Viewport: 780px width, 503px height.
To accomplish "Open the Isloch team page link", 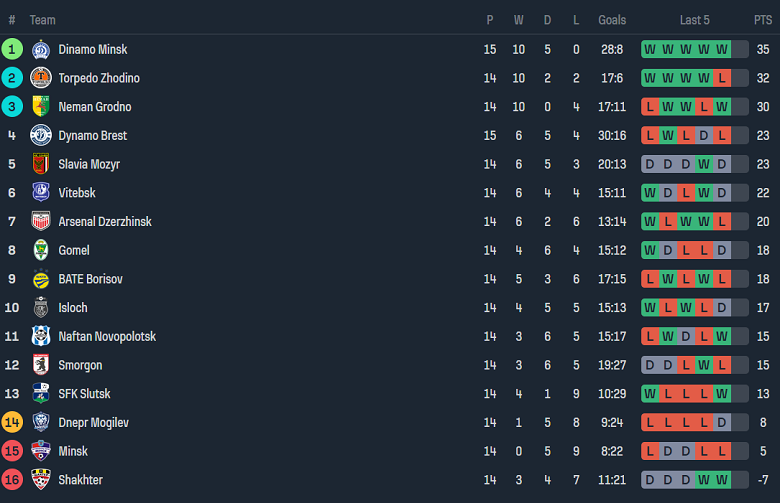I will tap(73, 308).
